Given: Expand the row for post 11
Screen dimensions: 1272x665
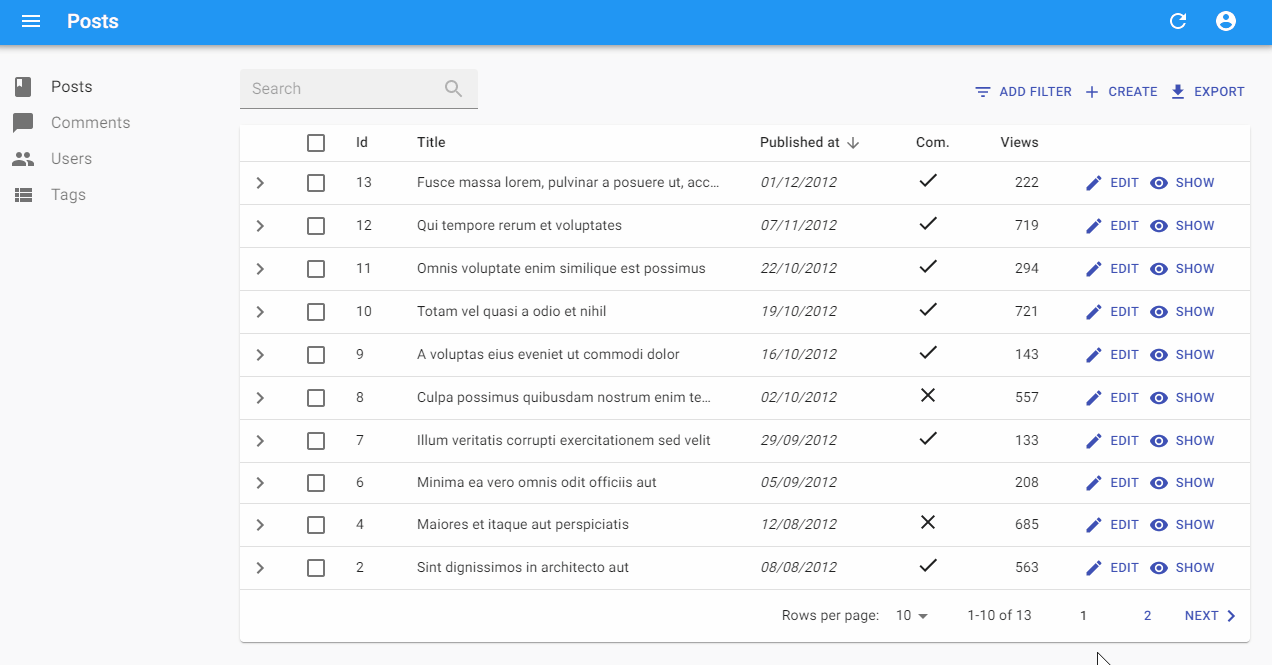Looking at the screenshot, I should 260,268.
